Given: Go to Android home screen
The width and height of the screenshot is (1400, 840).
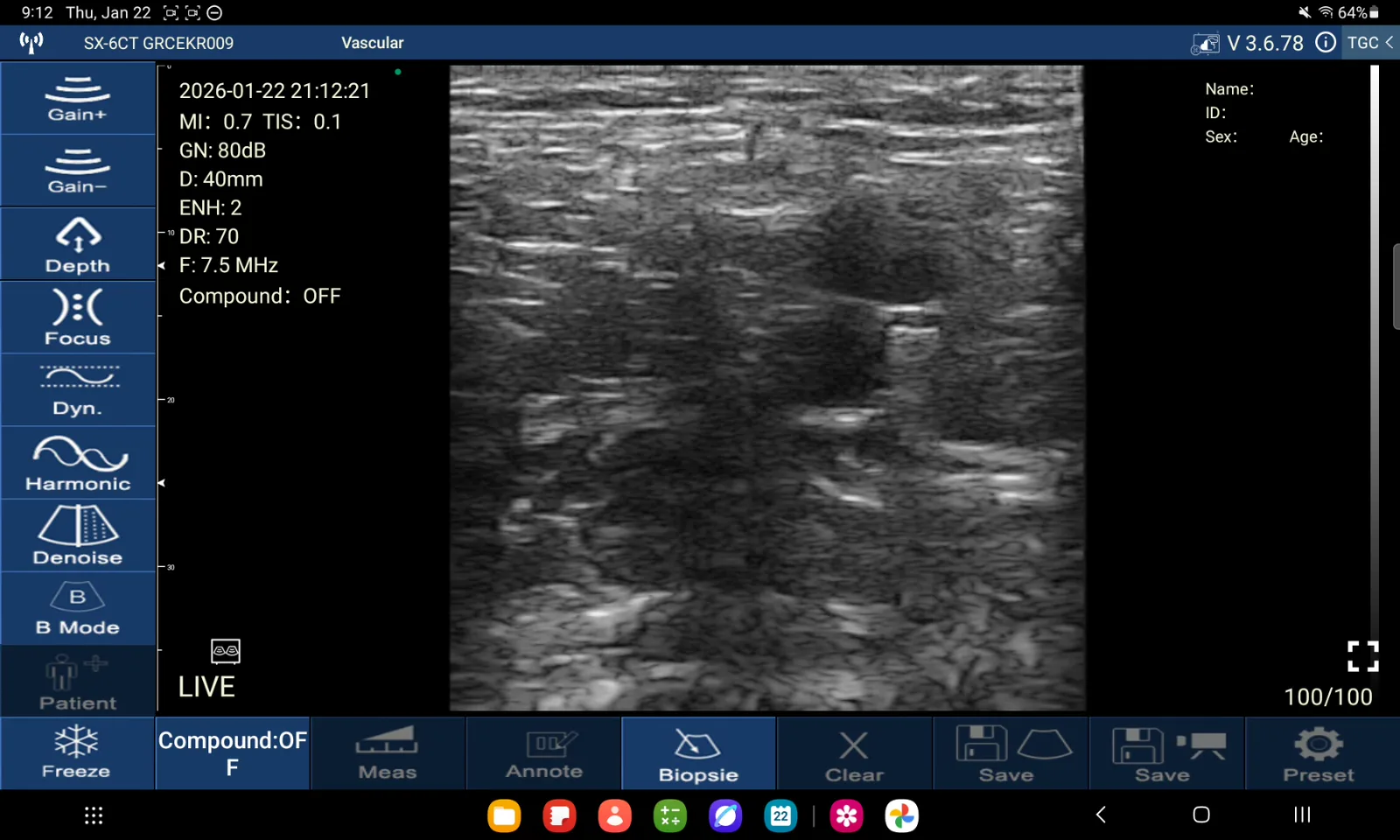Looking at the screenshot, I should click(x=1201, y=815).
